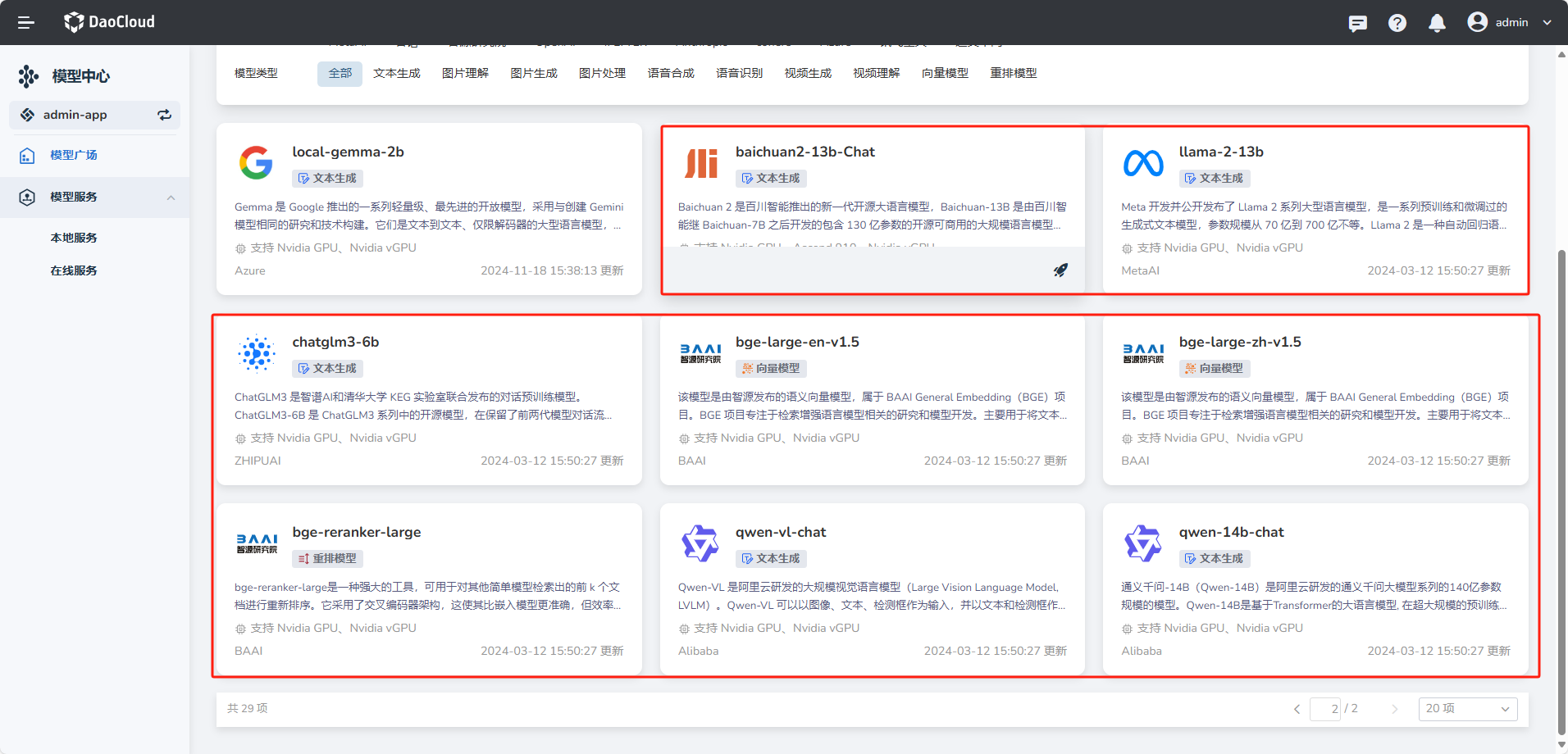Toggle the hamburger sidebar menu

[x=26, y=22]
